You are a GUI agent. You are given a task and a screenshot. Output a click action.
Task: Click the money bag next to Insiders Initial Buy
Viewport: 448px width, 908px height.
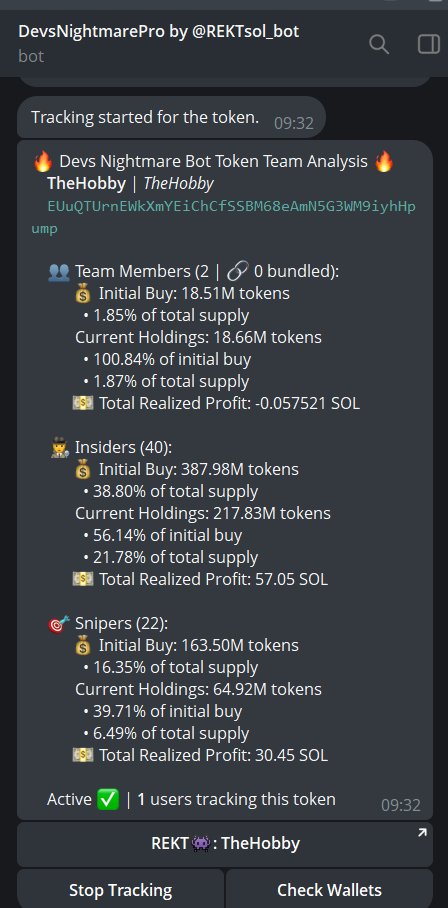83,469
